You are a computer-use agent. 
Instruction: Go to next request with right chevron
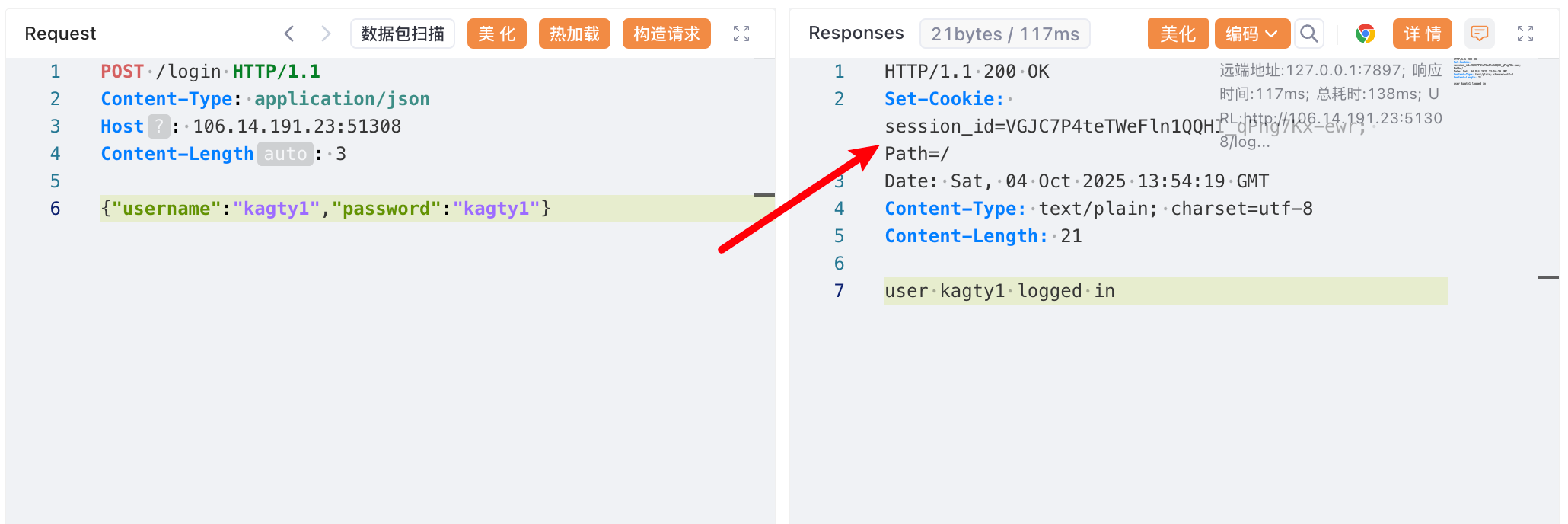(326, 34)
